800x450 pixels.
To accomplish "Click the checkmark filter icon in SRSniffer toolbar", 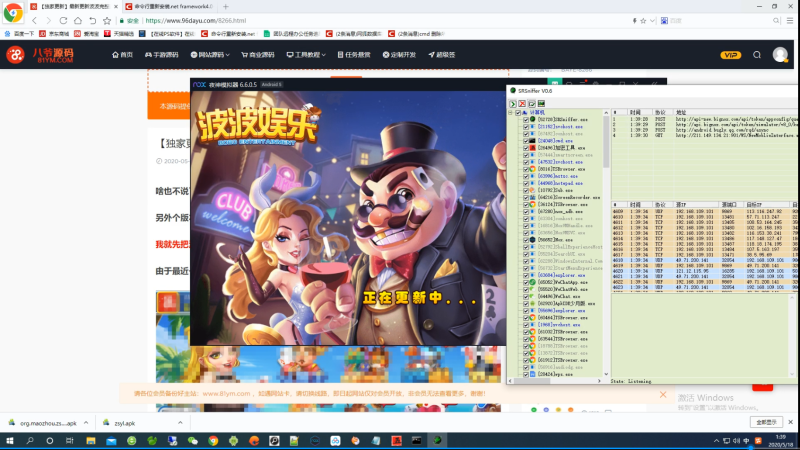I will point(532,104).
